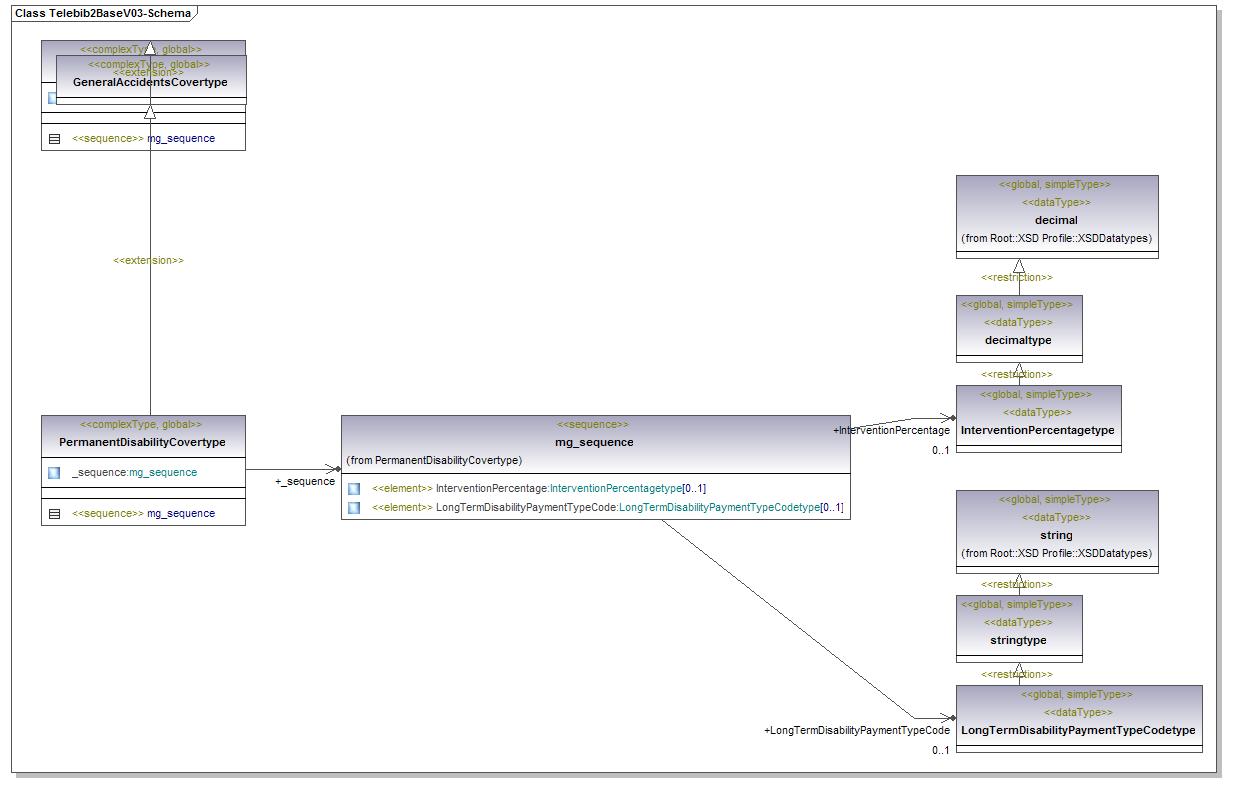Select the PermanentDisabilityCovertype class header
The height and width of the screenshot is (793, 1243).
(x=142, y=441)
